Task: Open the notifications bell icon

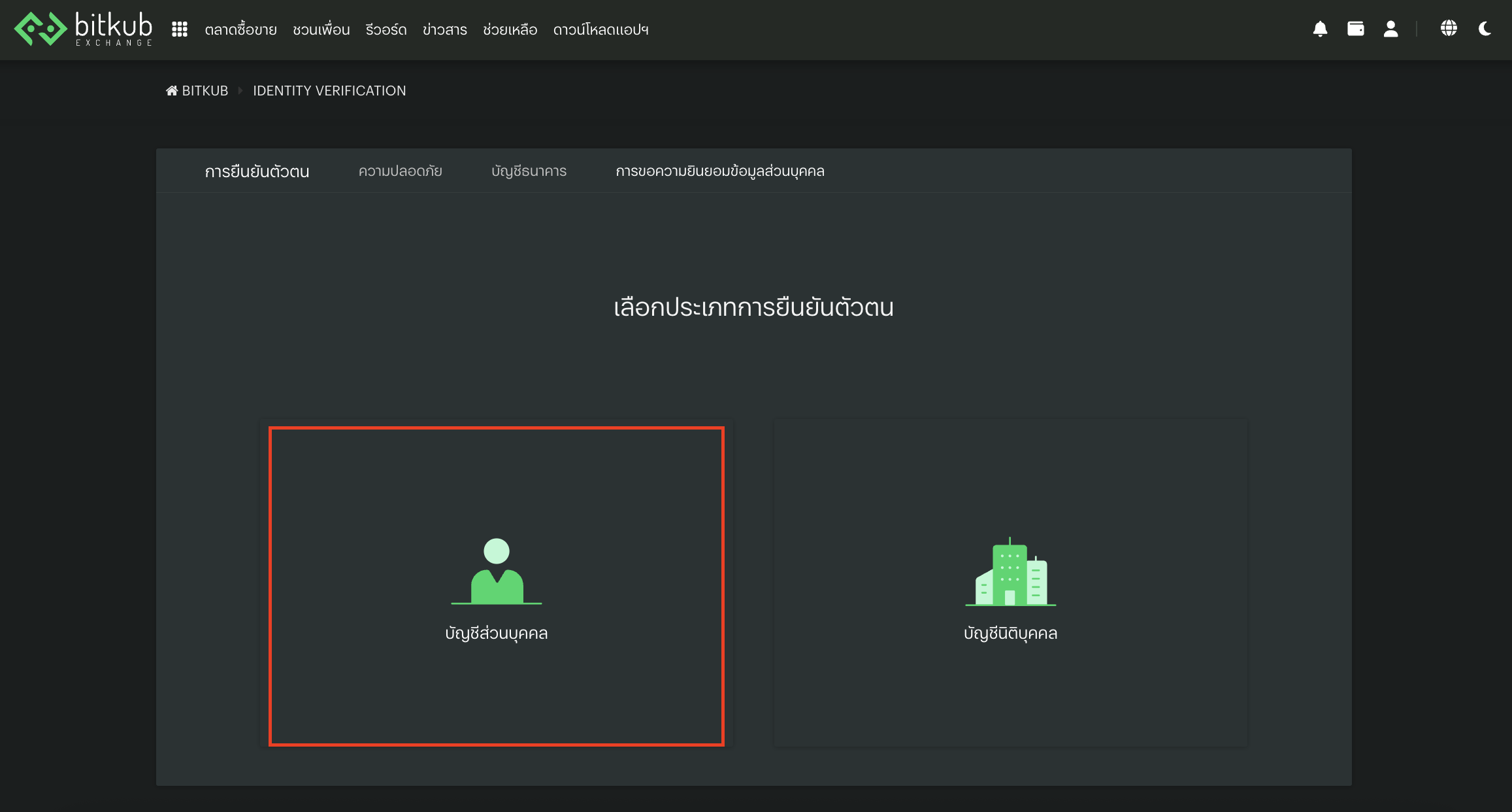Action: pyautogui.click(x=1320, y=29)
